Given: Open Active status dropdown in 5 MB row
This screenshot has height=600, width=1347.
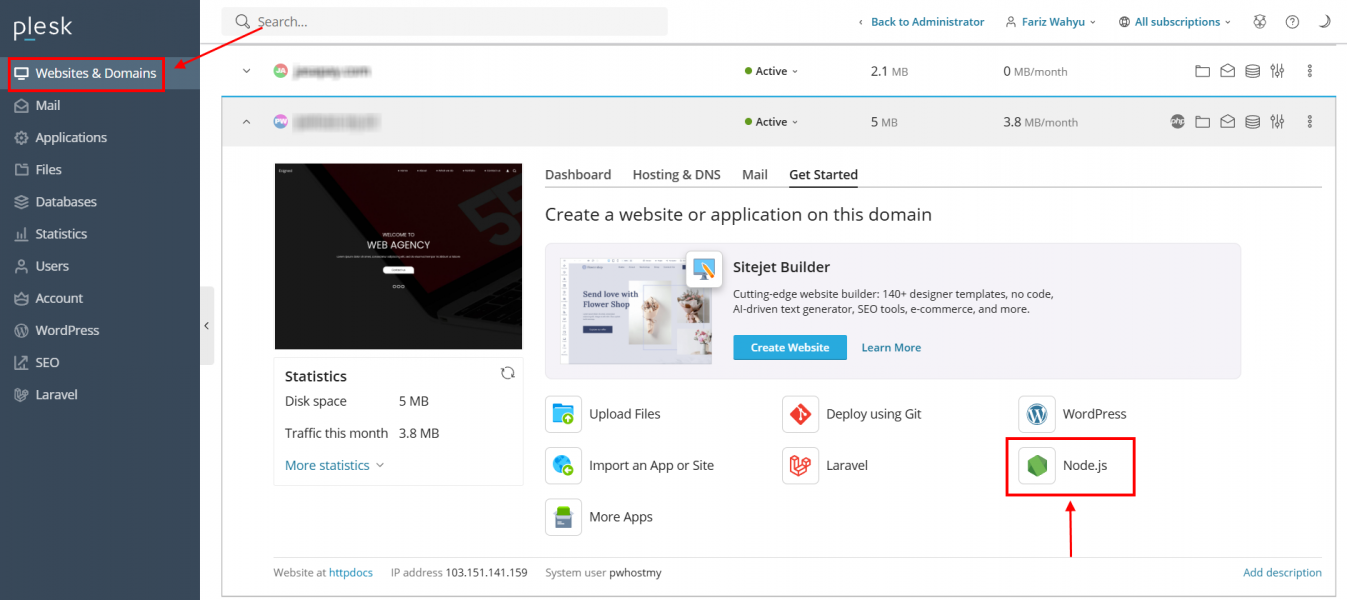Looking at the screenshot, I should tap(772, 122).
